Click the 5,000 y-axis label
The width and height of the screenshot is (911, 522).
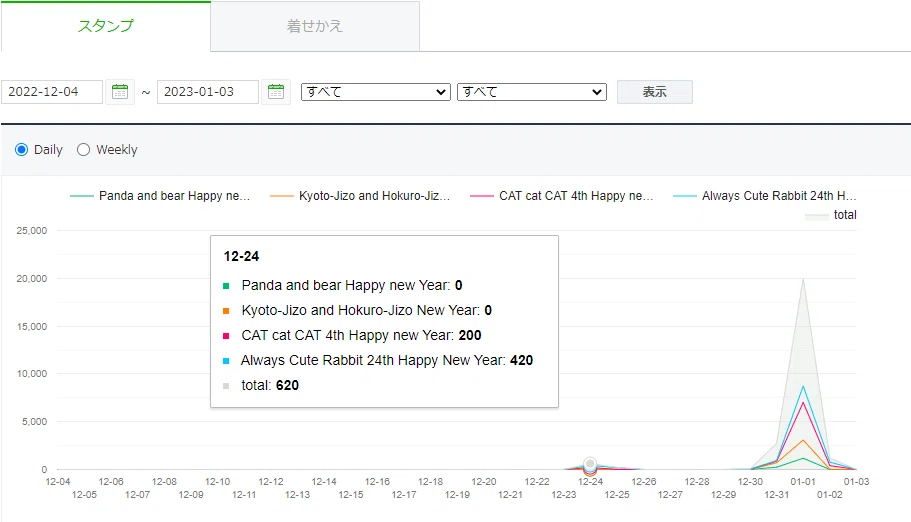(x=34, y=421)
